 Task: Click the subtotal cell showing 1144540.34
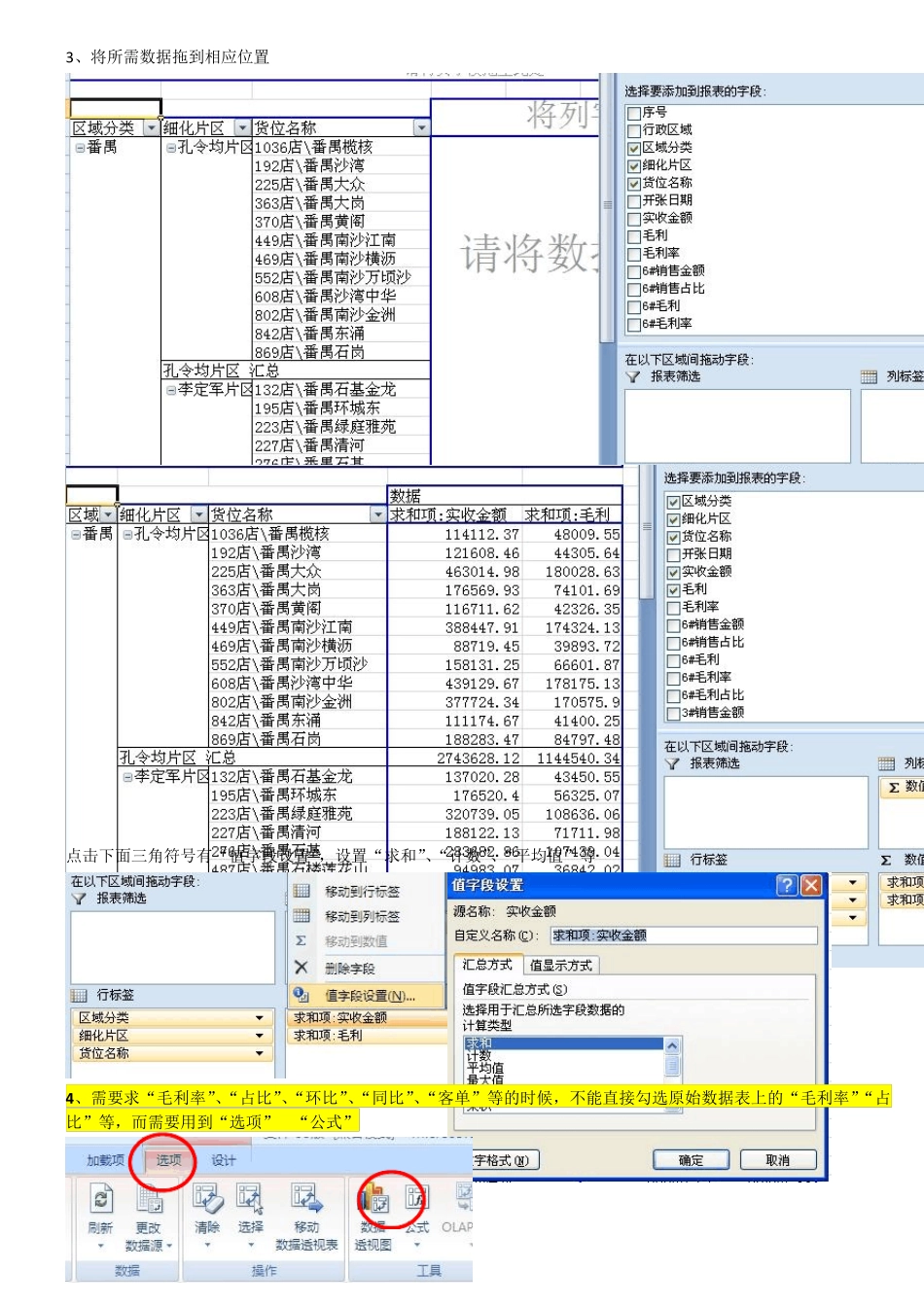tap(572, 759)
